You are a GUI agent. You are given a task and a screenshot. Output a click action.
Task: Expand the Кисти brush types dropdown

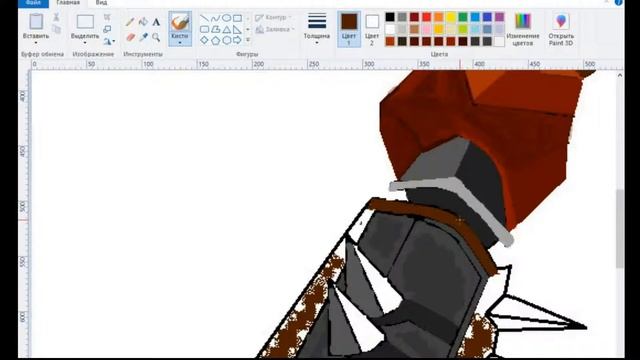point(180,42)
